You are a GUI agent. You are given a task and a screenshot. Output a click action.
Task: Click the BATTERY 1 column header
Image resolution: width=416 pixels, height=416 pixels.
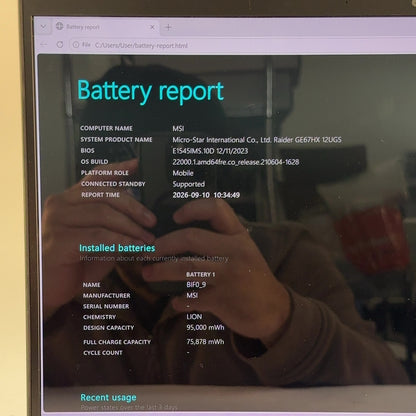coord(201,274)
